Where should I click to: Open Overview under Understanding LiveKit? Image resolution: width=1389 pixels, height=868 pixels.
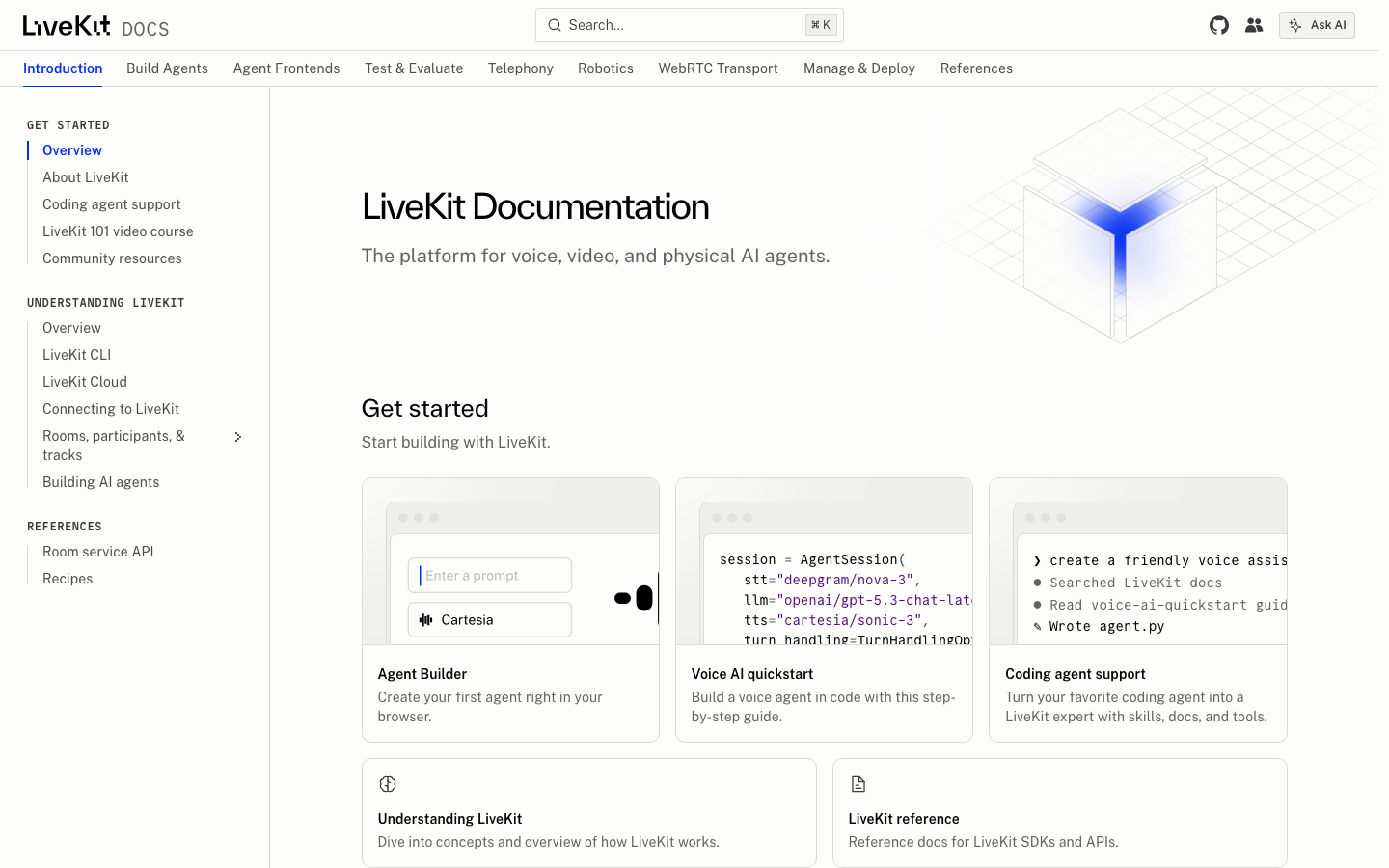tap(71, 328)
